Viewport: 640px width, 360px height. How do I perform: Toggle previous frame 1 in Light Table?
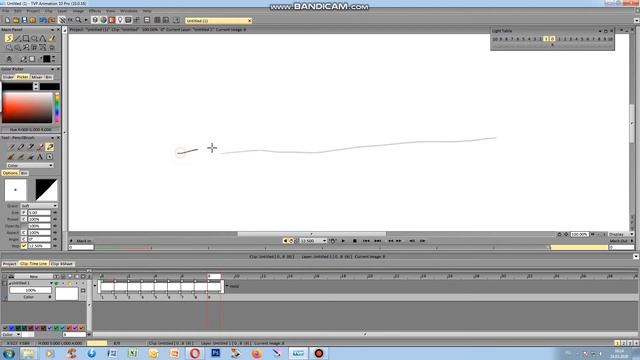[x=546, y=39]
